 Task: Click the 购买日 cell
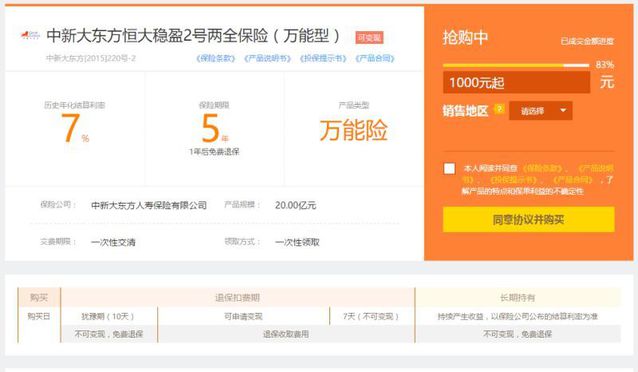39,316
